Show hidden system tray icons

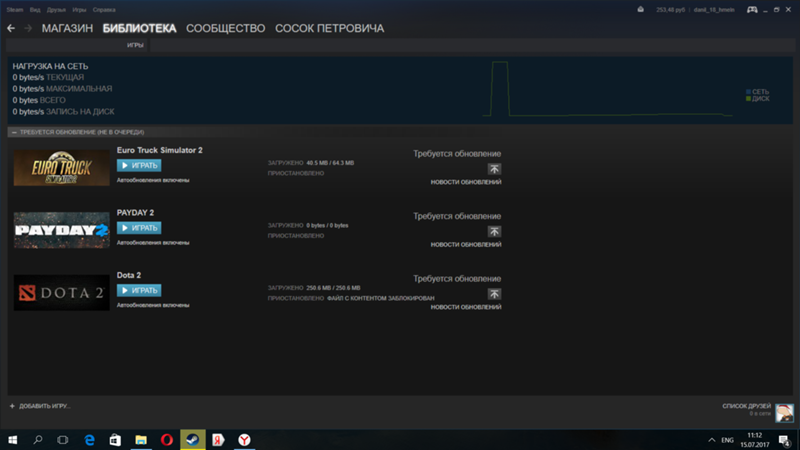point(711,440)
